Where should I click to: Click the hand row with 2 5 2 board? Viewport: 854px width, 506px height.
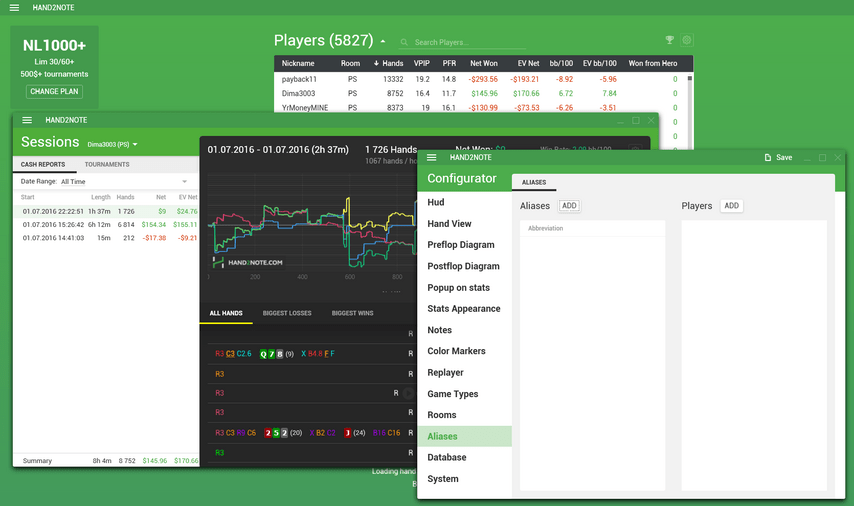click(310, 432)
